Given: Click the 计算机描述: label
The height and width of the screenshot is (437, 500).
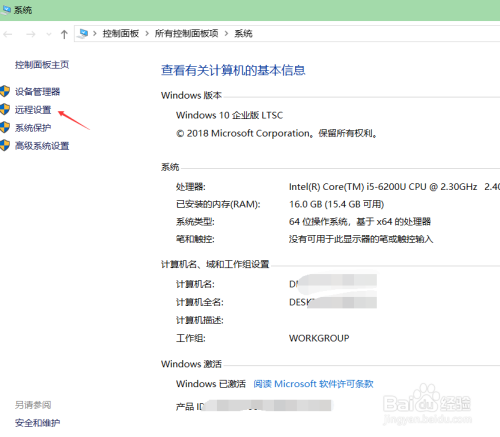Looking at the screenshot, I should tap(200, 320).
